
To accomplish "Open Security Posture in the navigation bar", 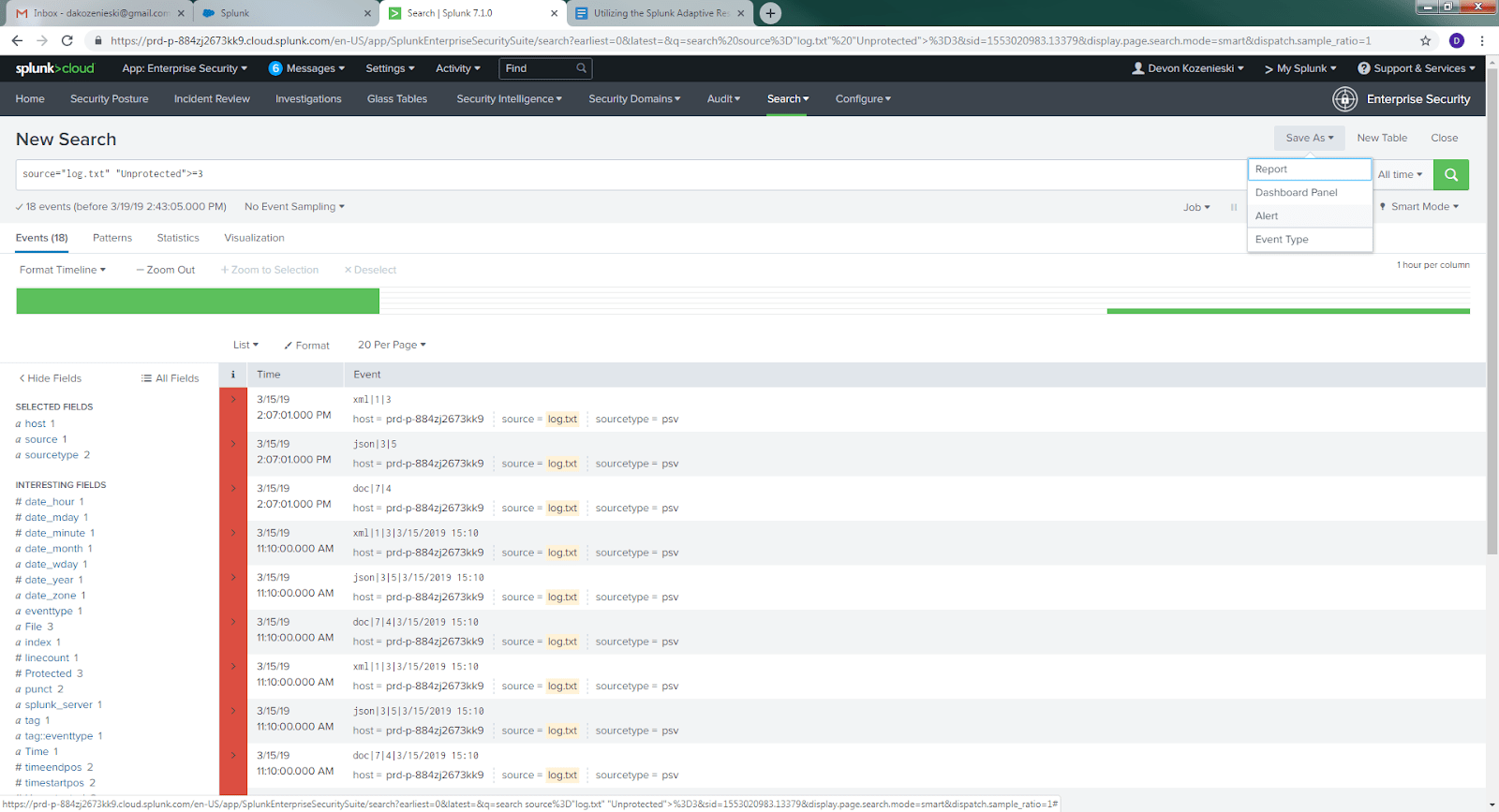I will [110, 99].
